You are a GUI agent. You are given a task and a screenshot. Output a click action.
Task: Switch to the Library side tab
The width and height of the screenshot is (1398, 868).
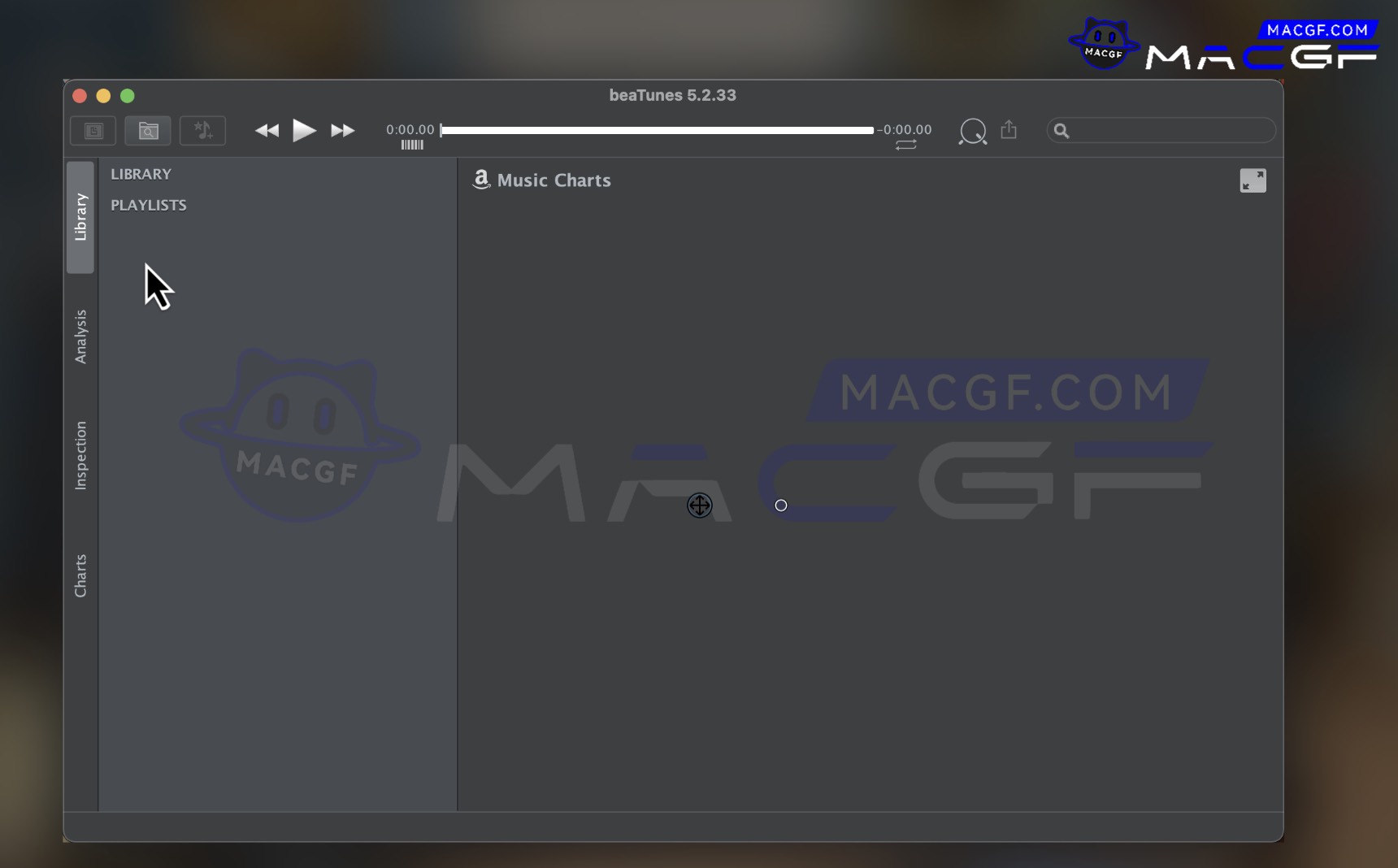pyautogui.click(x=80, y=217)
